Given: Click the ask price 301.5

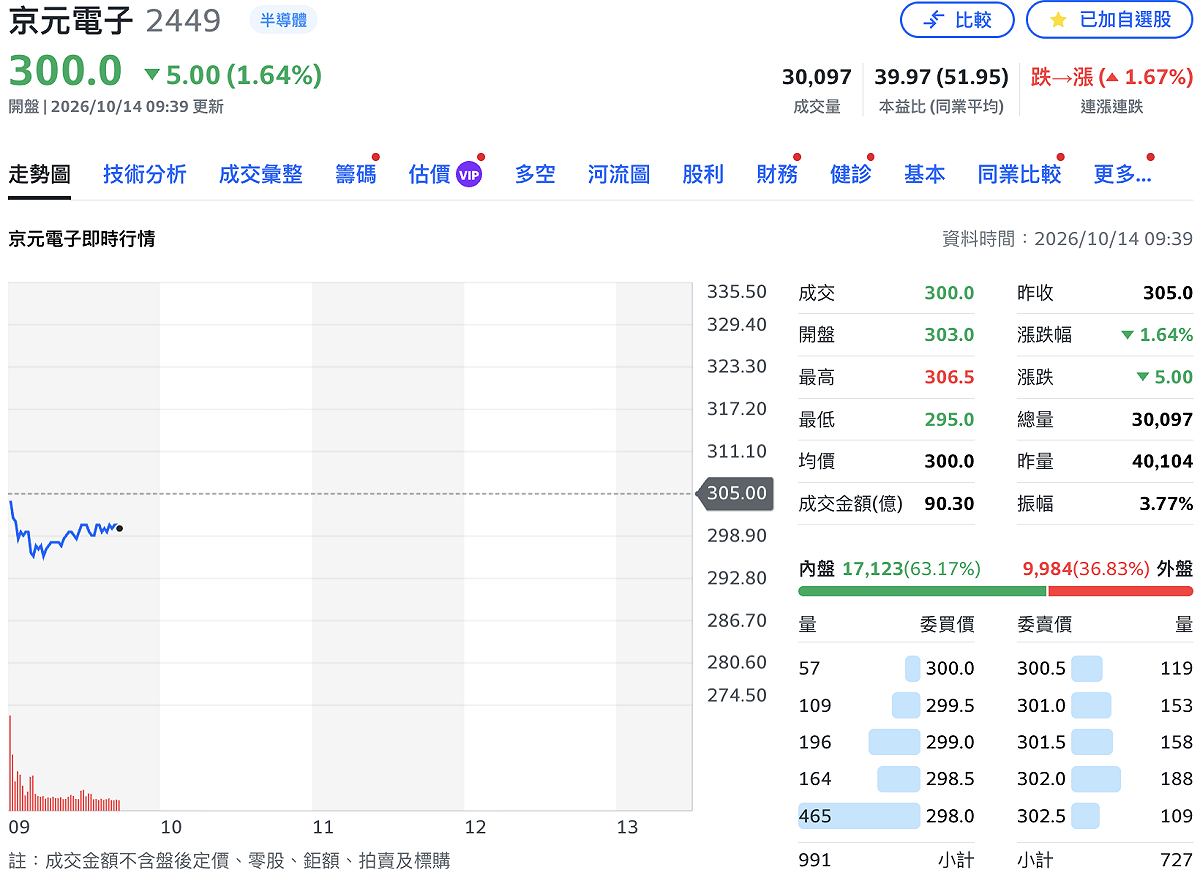Looking at the screenshot, I should tap(1041, 742).
